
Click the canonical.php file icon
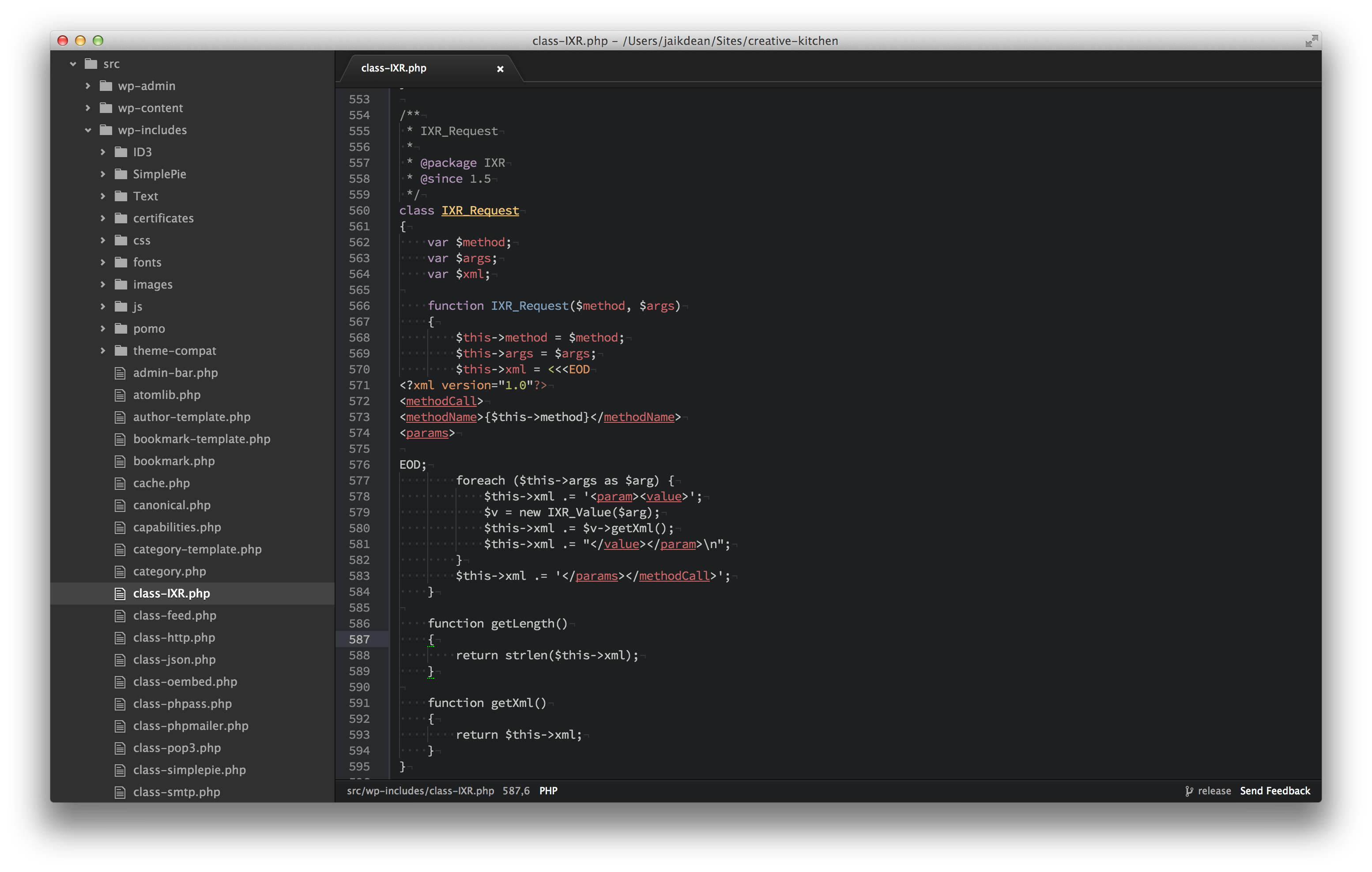pos(120,506)
